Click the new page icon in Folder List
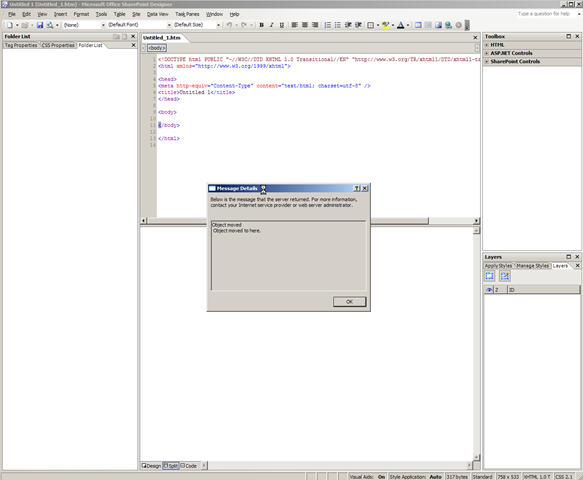The height and width of the screenshot is (480, 583). click(125, 36)
